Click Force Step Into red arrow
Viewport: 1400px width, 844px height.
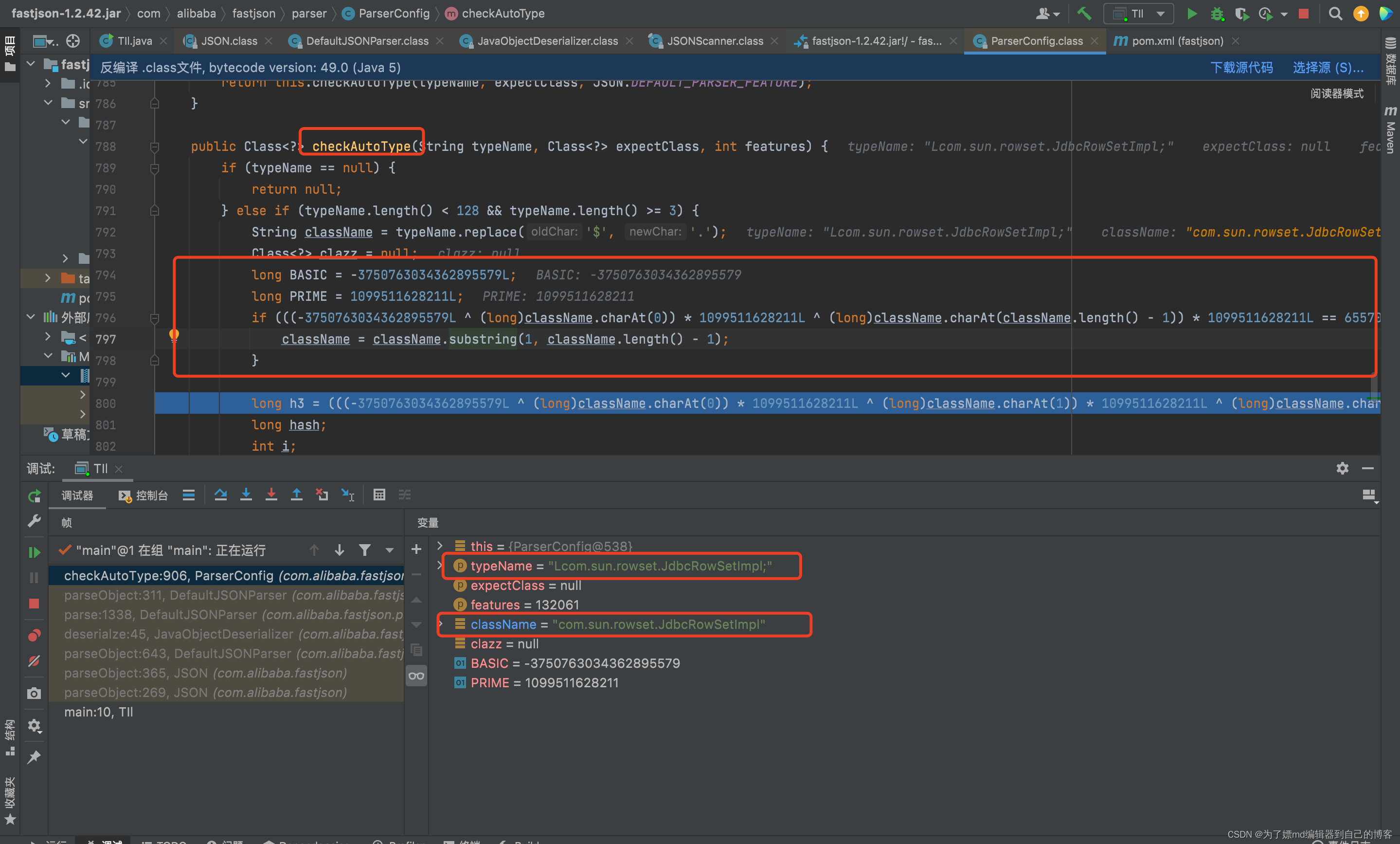tap(271, 495)
